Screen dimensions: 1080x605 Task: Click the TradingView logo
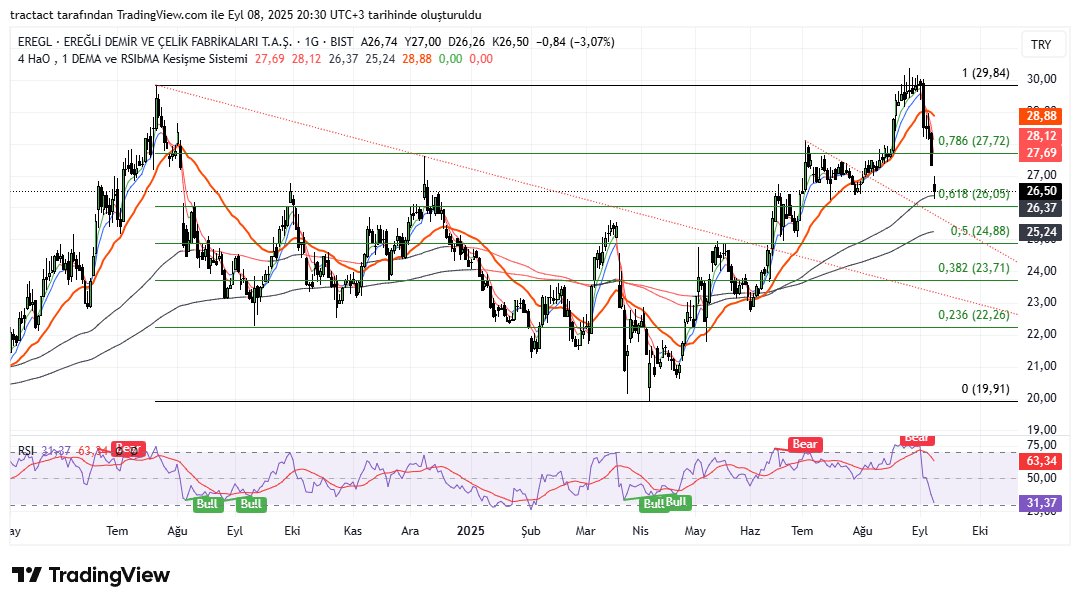pos(91,575)
